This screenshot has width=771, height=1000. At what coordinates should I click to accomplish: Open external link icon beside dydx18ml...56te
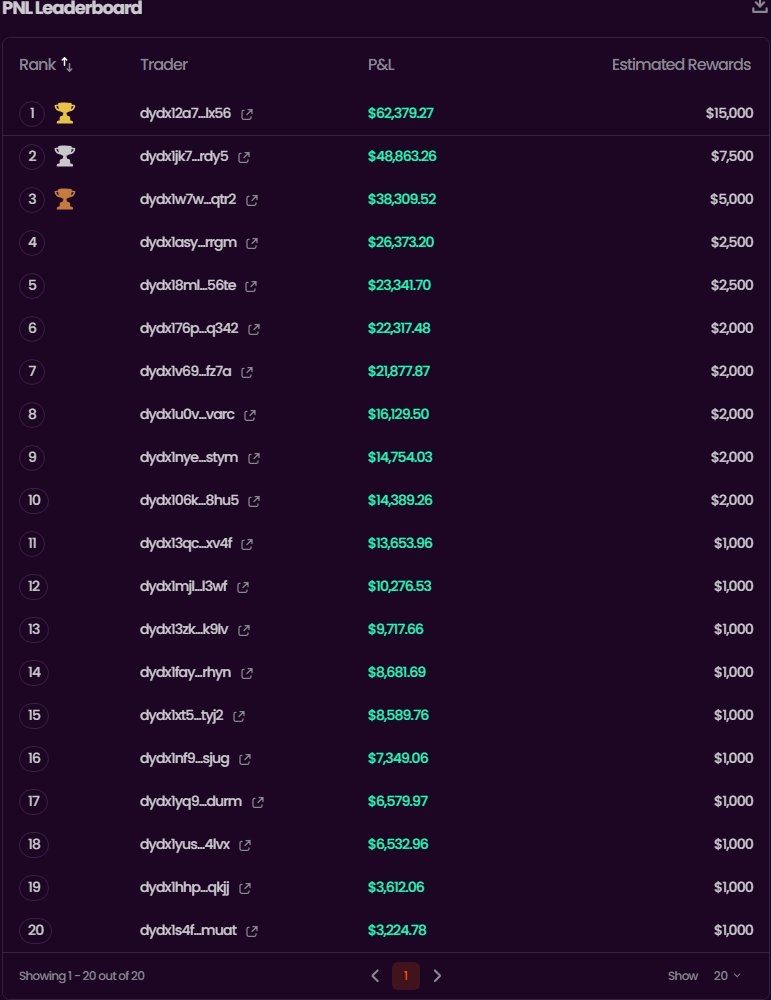pos(251,286)
